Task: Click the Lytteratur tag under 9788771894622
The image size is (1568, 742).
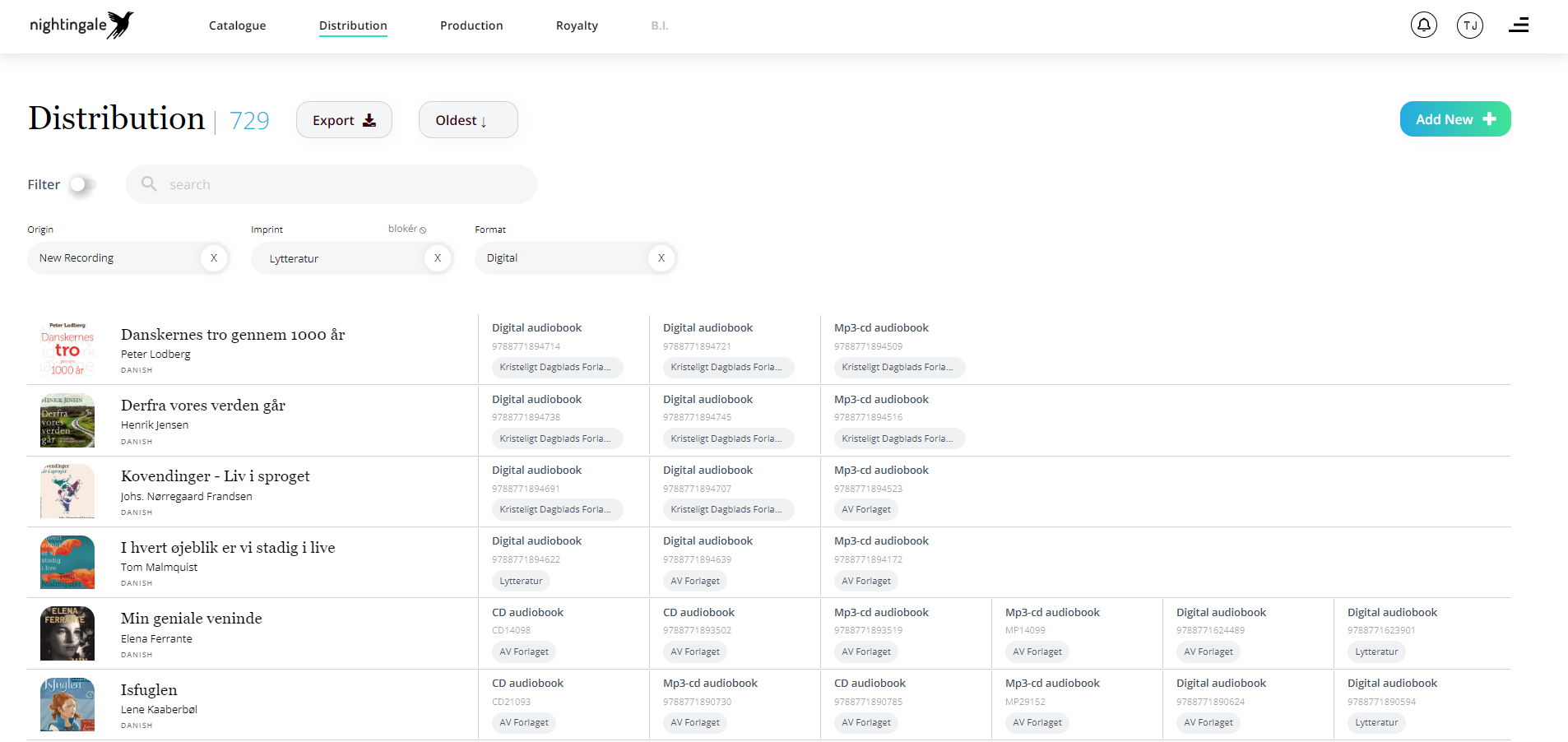Action: 522,581
